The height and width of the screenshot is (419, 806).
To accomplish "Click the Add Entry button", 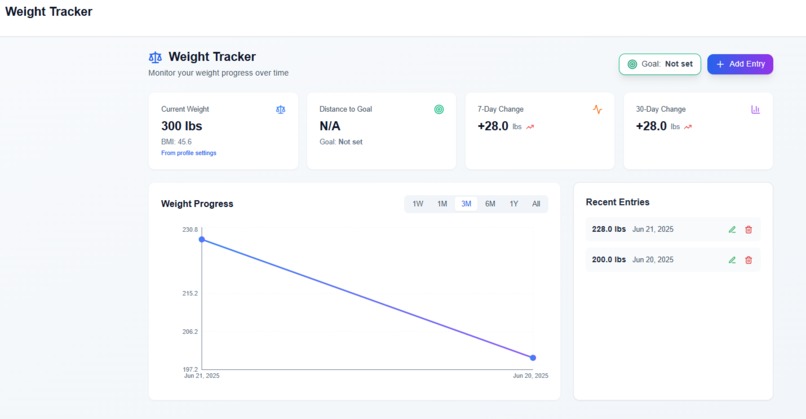I will pyautogui.click(x=740, y=64).
